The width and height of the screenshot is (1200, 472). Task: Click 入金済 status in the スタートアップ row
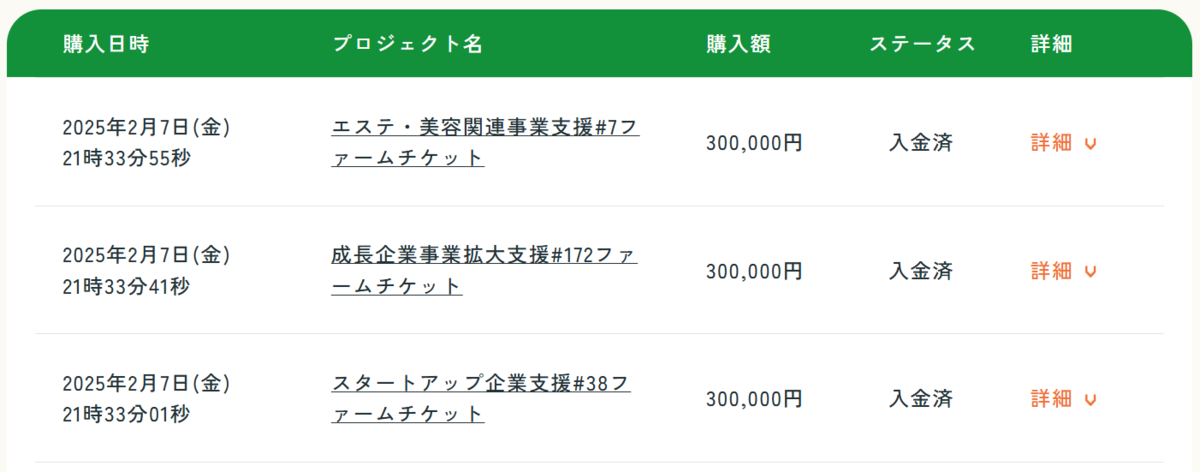[921, 399]
